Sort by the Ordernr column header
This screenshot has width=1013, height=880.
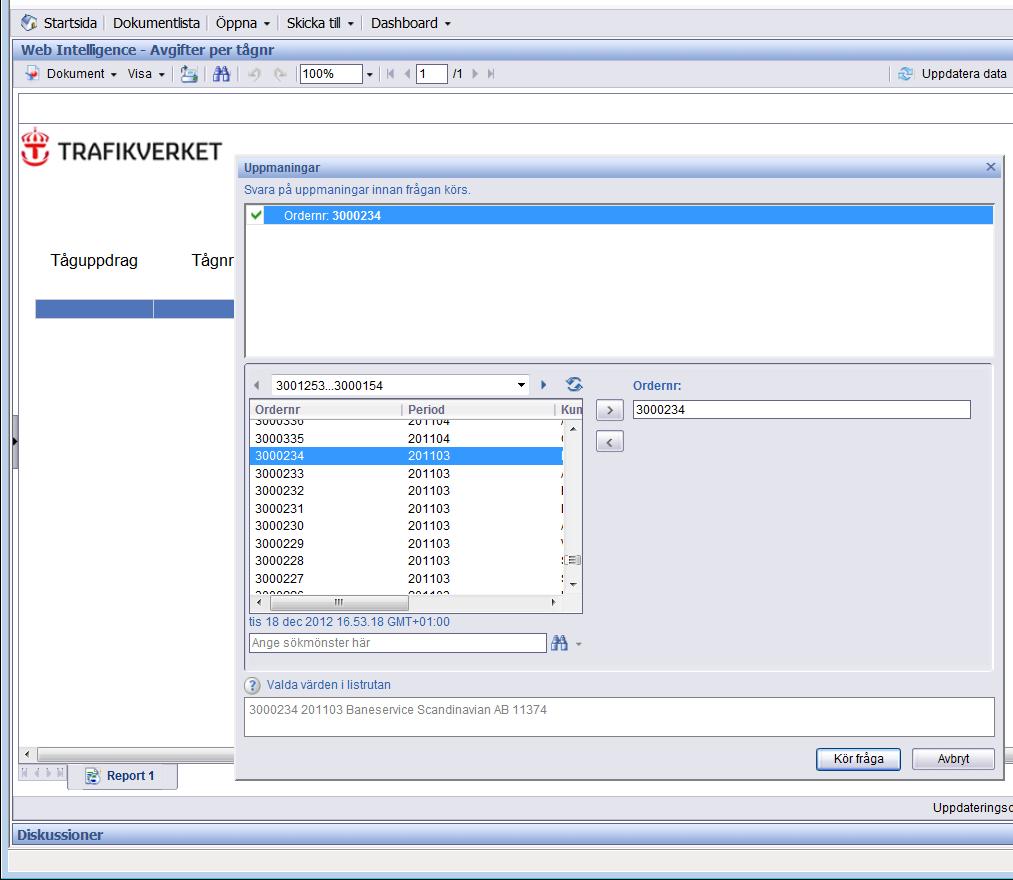pos(326,409)
